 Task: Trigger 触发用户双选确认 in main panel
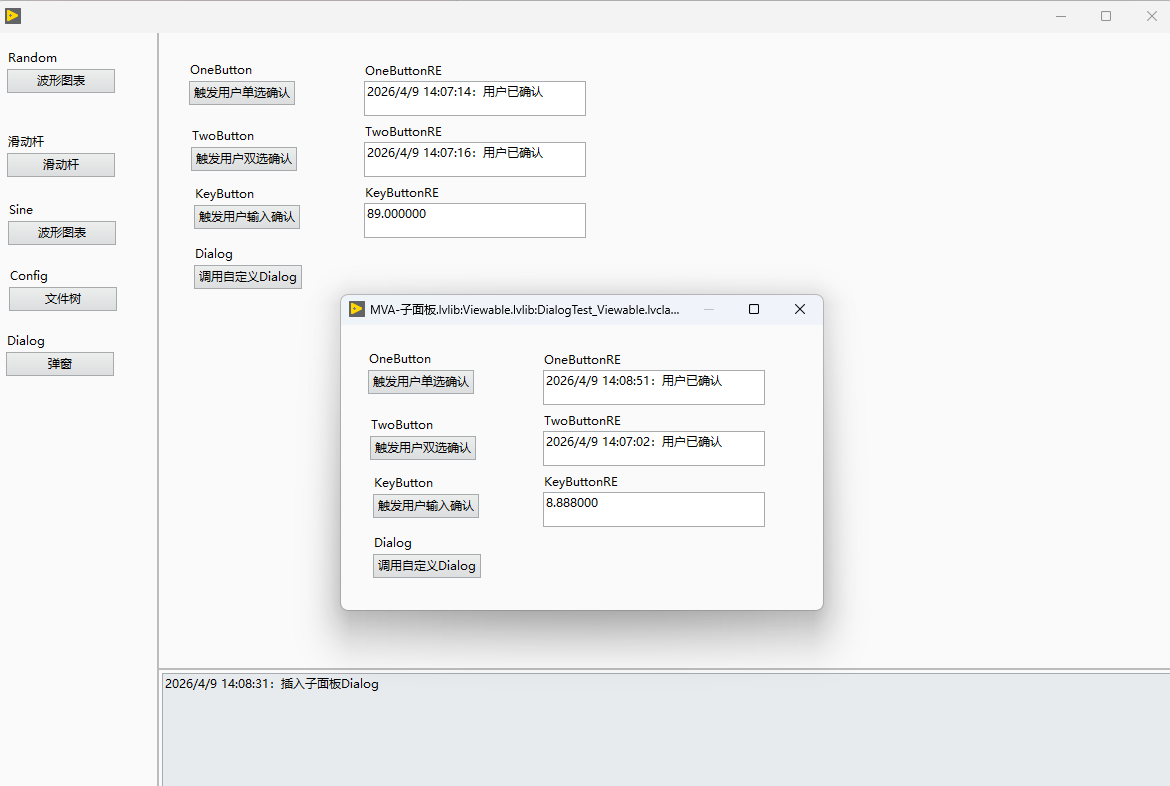point(244,159)
